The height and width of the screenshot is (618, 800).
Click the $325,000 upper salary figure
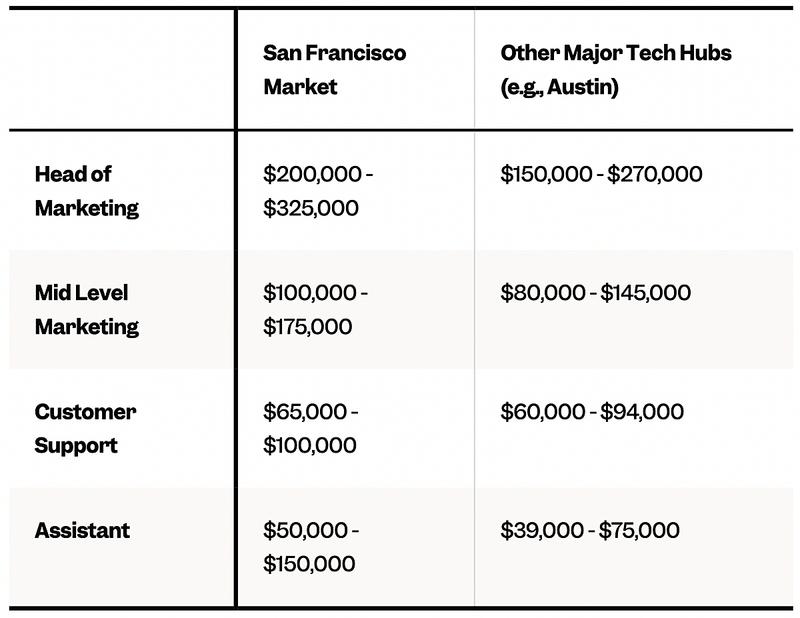pyautogui.click(x=311, y=208)
